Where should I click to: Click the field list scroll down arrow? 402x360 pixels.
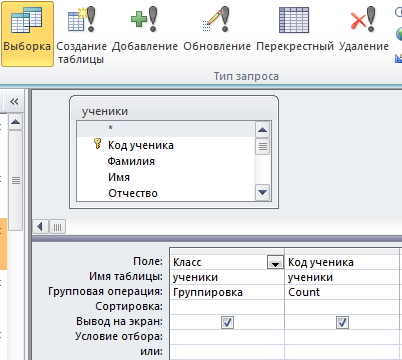click(x=263, y=193)
